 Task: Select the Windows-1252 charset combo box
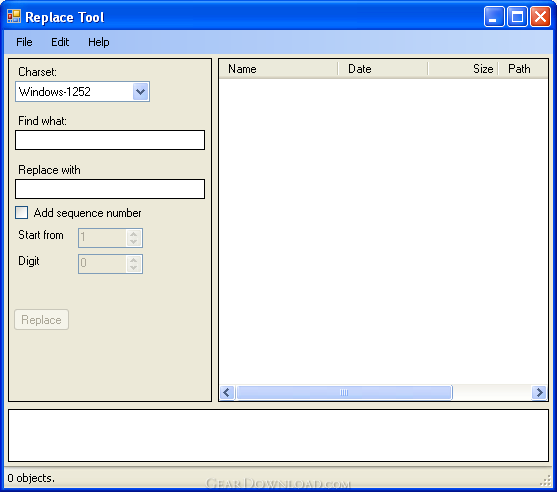82,92
